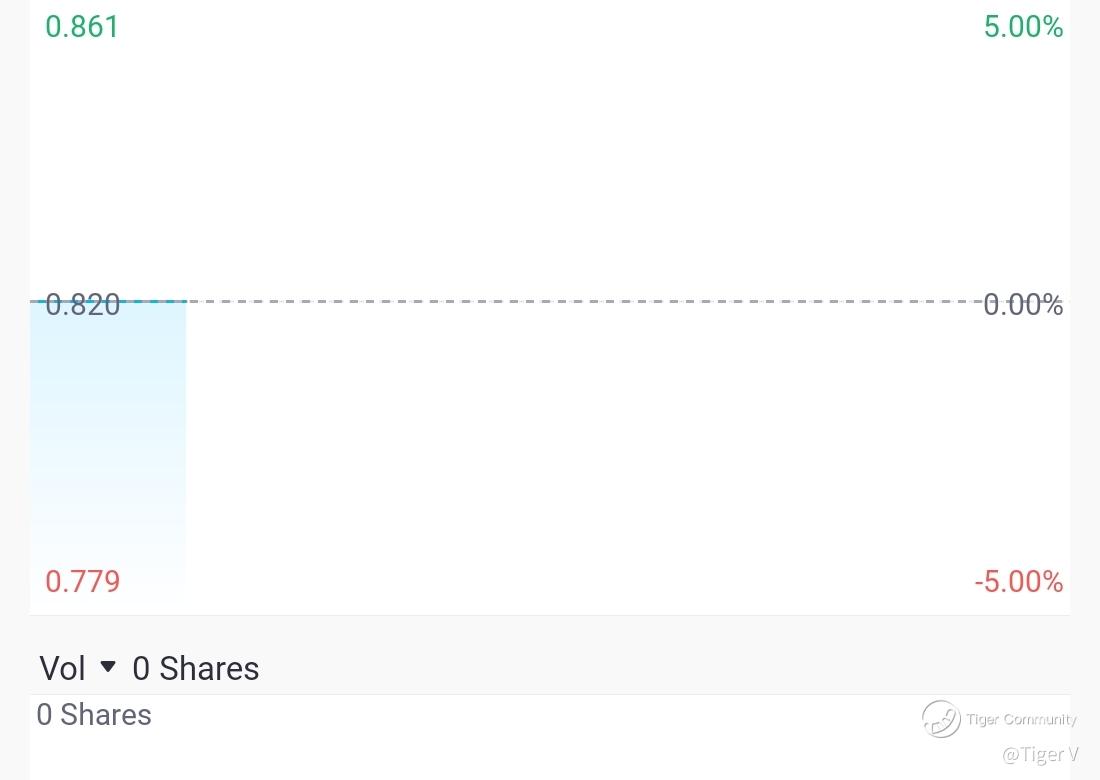Screen dimensions: 1100x780
Task: Select the Vol indicator label
Action: pyautogui.click(x=62, y=668)
